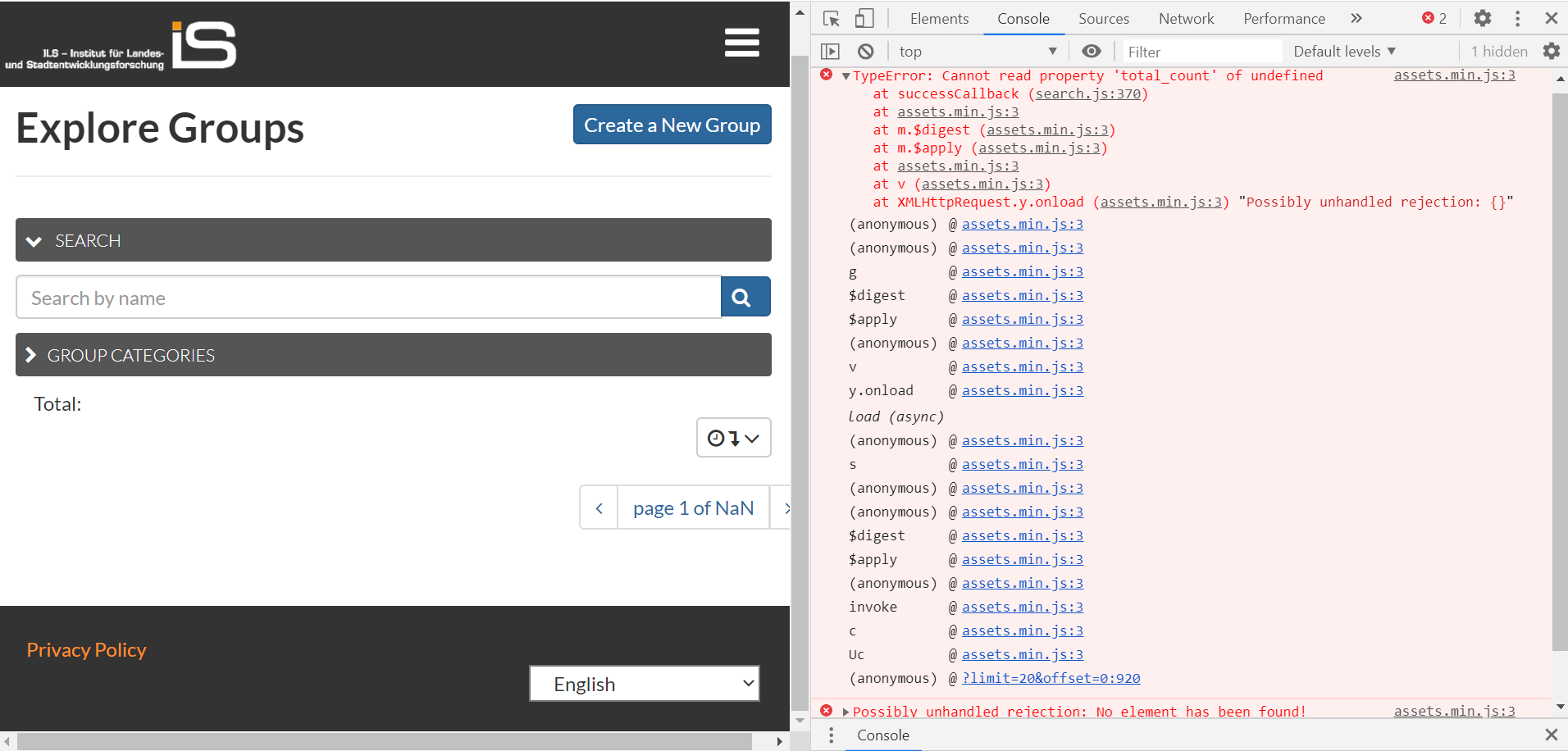Click the blue search magnifier button

click(745, 297)
